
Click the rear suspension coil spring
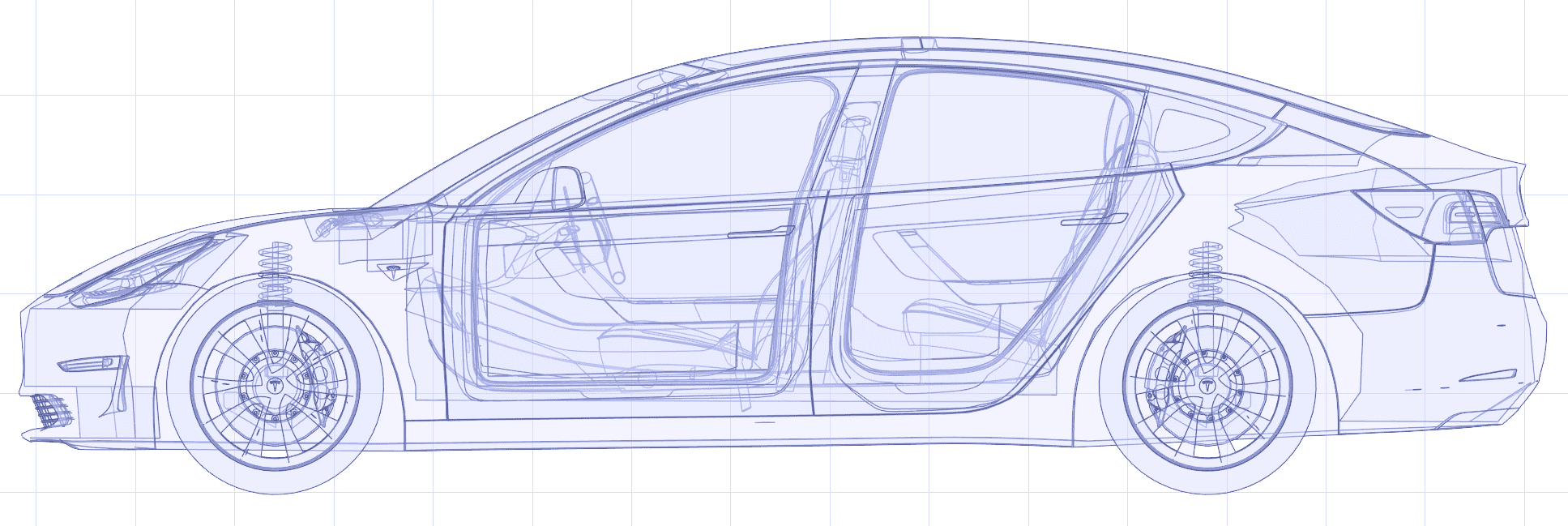[1207, 272]
